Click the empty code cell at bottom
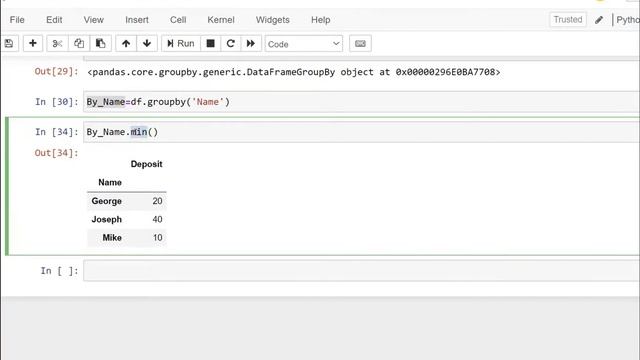This screenshot has width=640, height=360. click(361, 271)
